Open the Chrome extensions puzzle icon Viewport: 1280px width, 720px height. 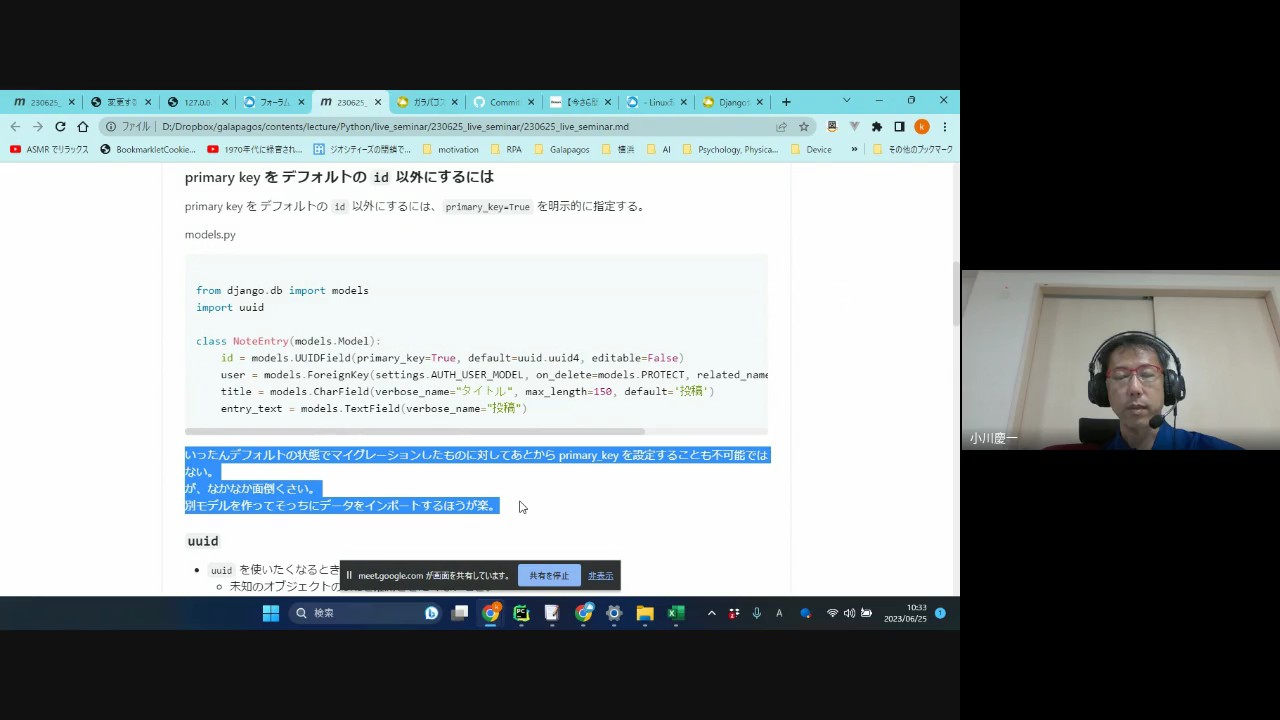(877, 127)
